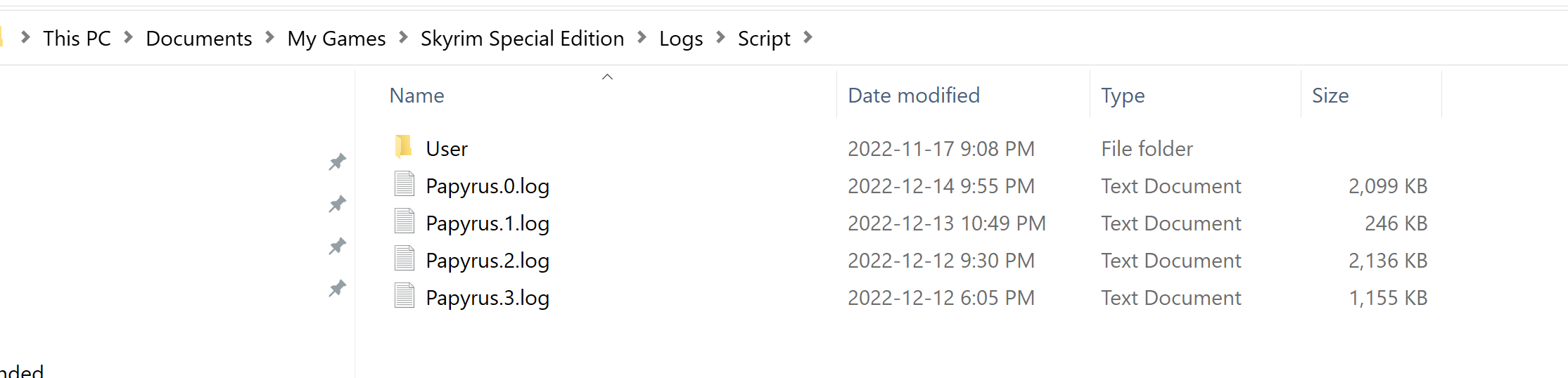Sort by Date modified column
Viewport: 1568px width, 378px height.
pos(913,96)
